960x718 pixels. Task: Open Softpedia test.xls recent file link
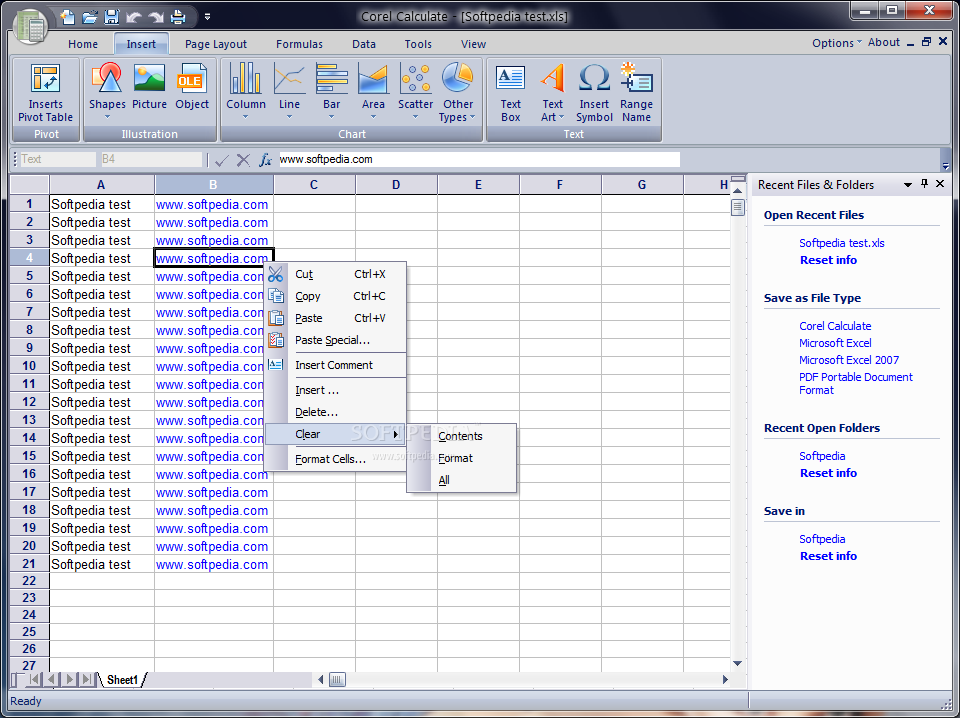[x=841, y=243]
